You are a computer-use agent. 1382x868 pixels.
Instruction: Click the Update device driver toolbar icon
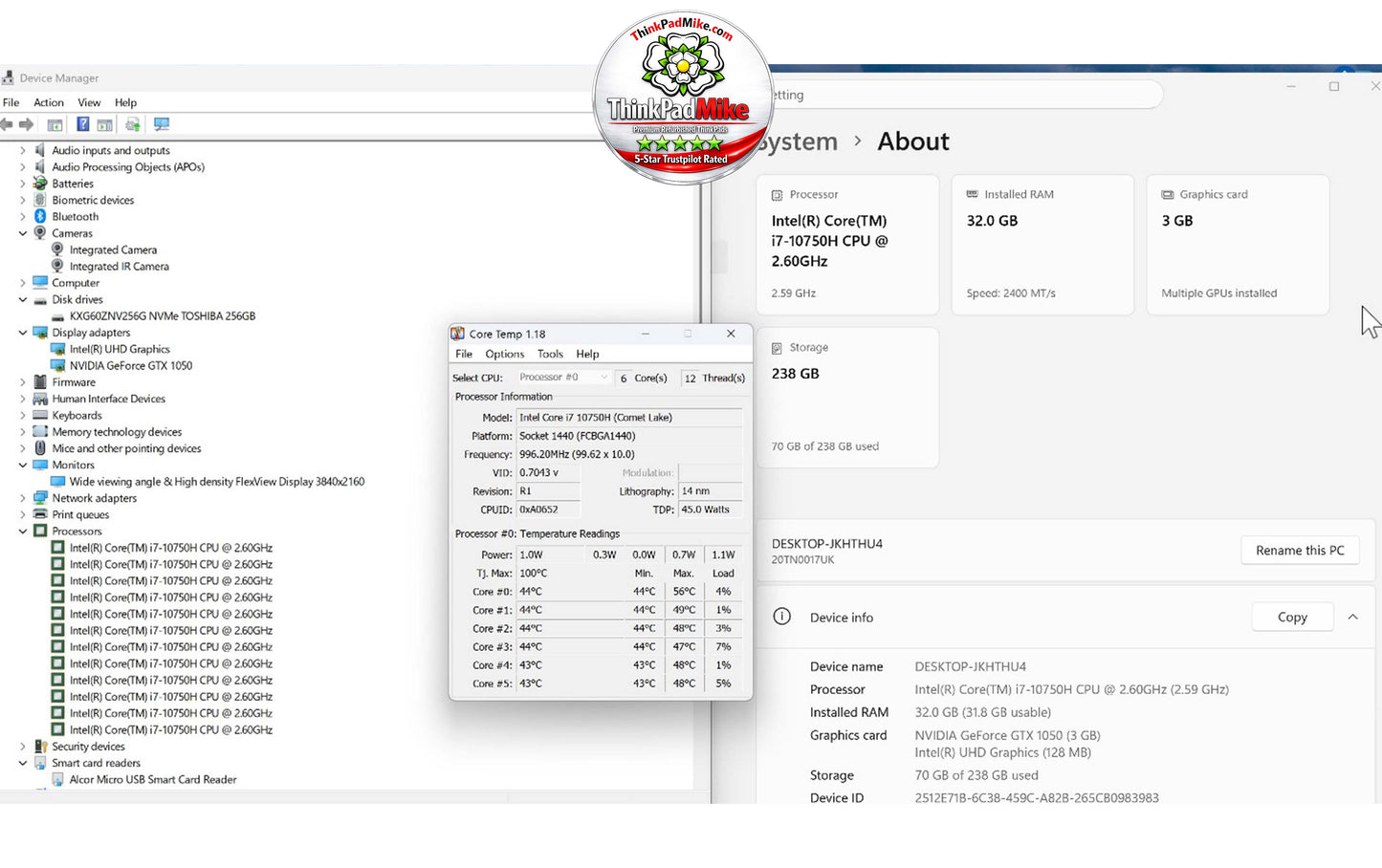(133, 124)
